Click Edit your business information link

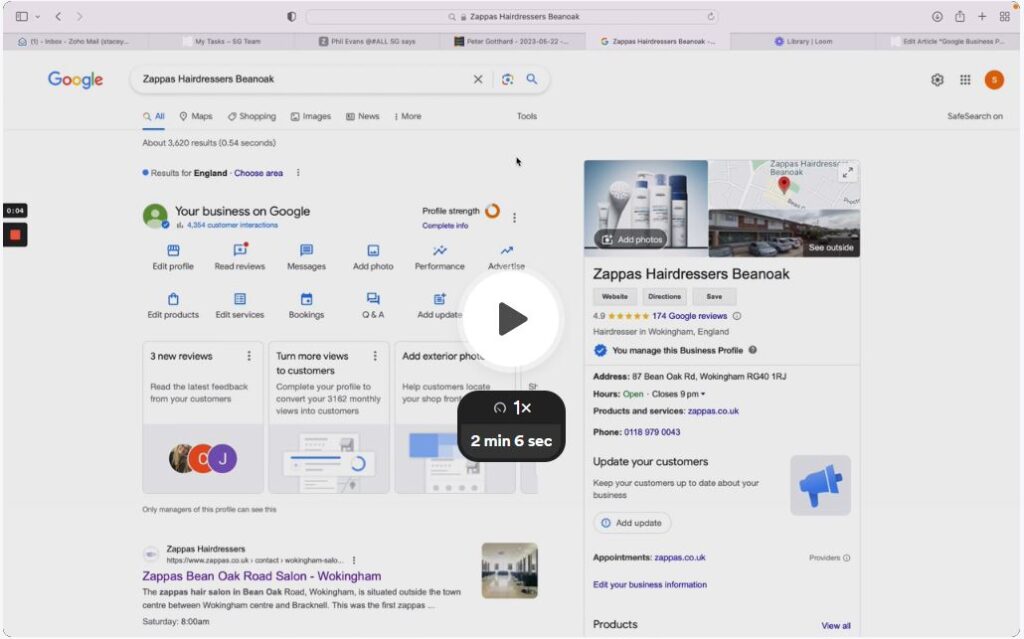(650, 585)
